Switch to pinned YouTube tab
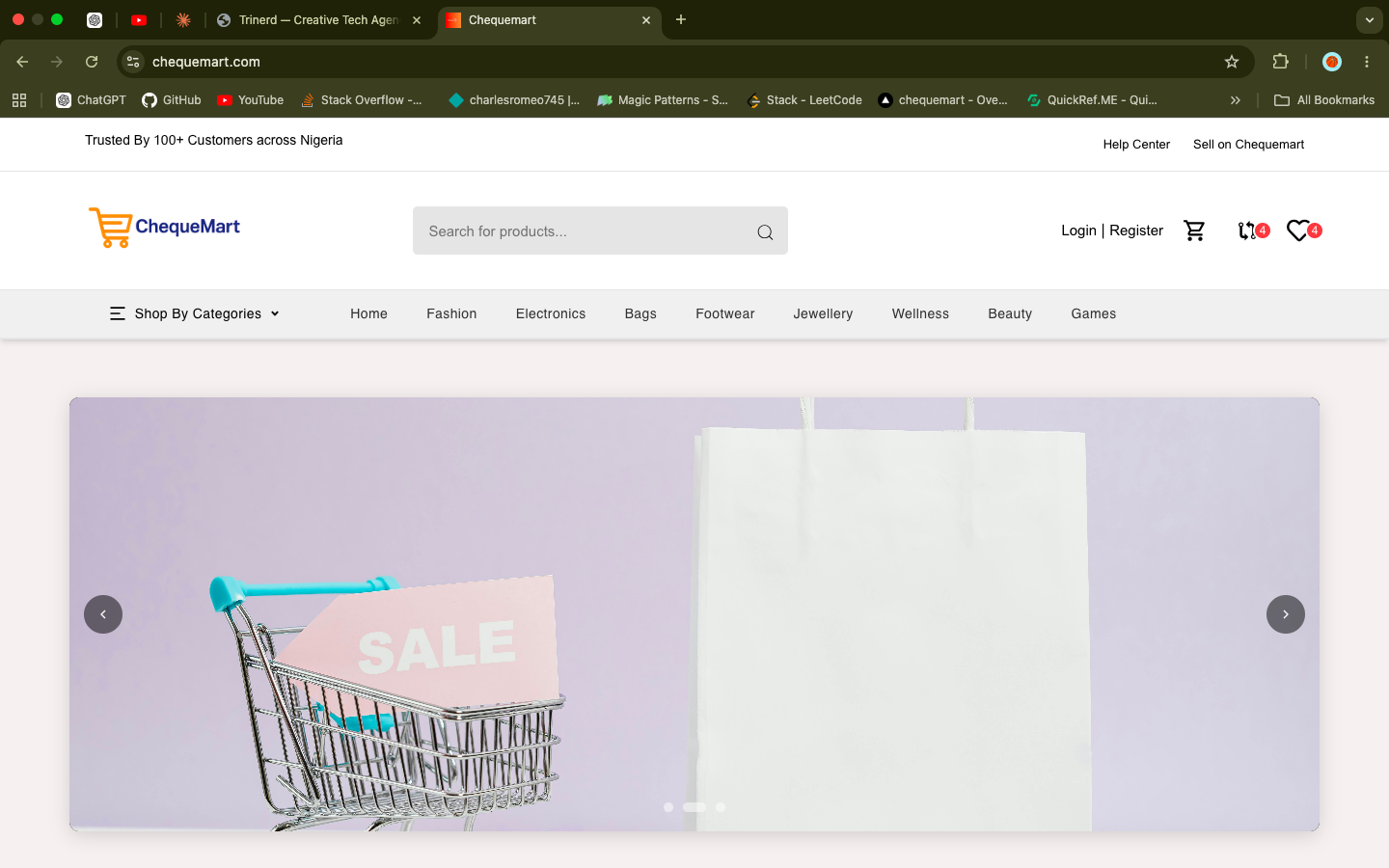This screenshot has width=1389, height=868. 139,19
